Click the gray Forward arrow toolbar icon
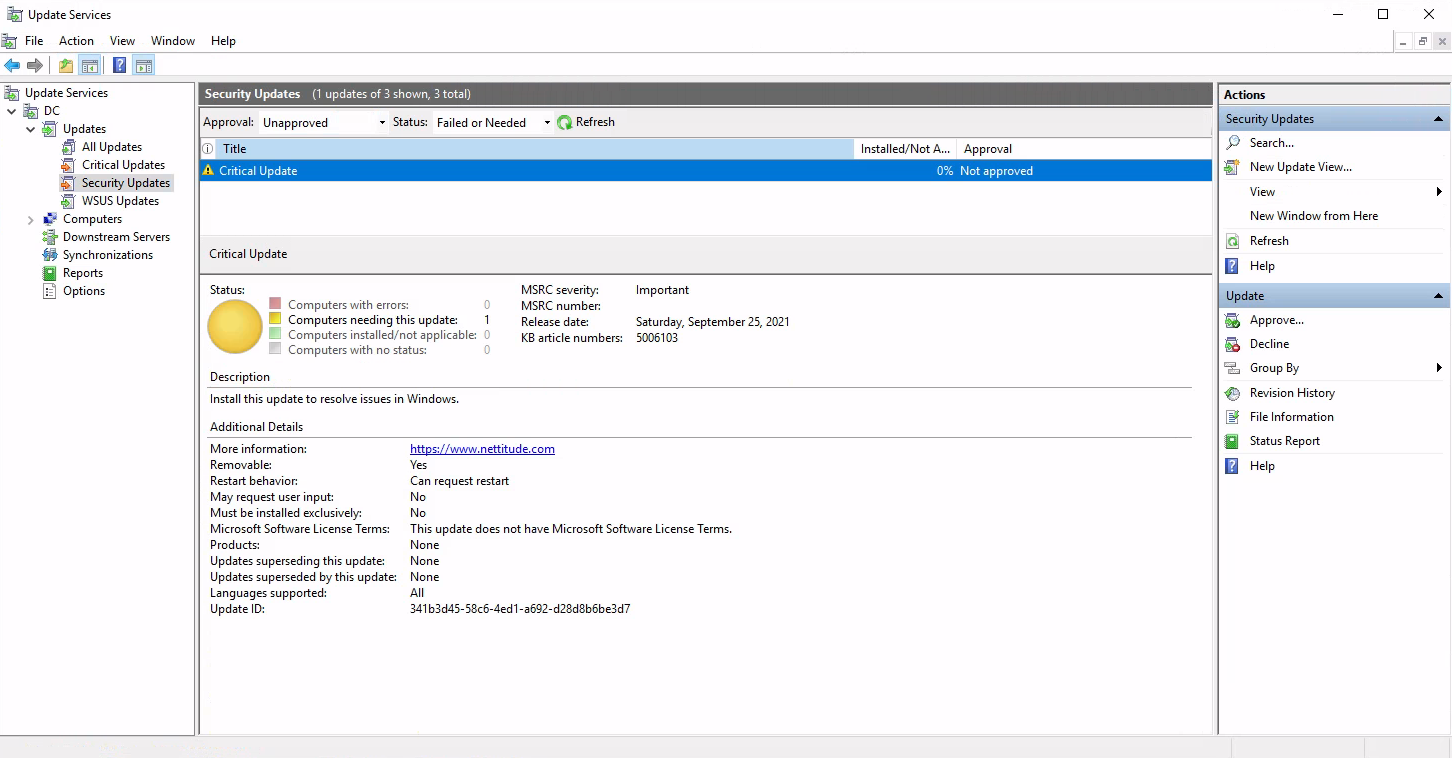This screenshot has height=758, width=1452. click(35, 66)
